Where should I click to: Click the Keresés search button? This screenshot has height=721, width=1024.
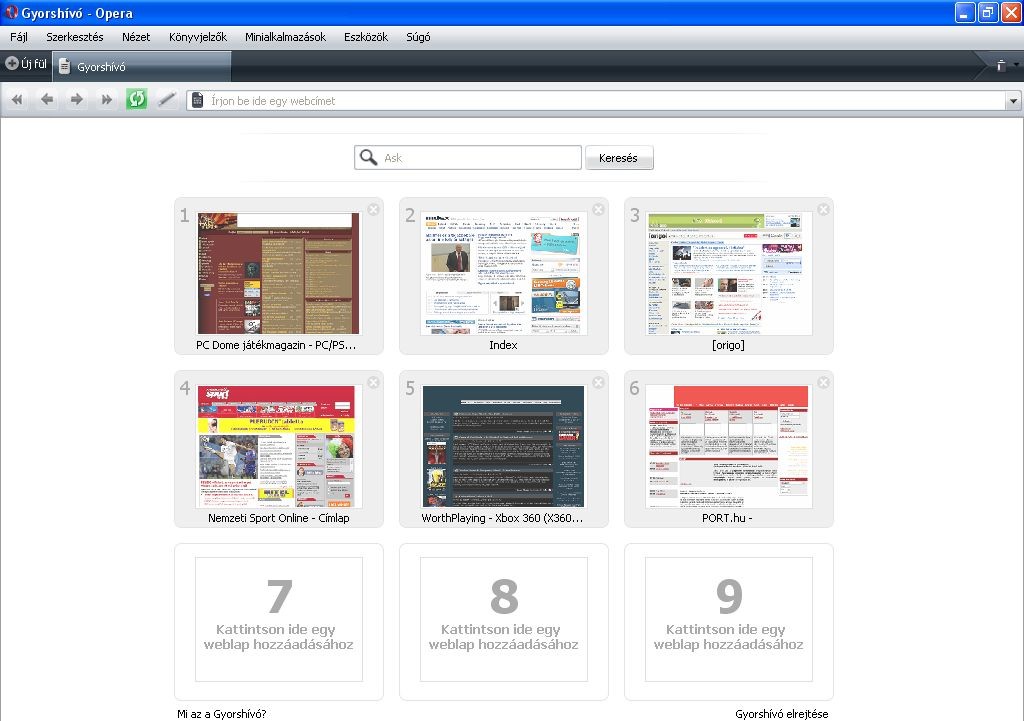pos(618,157)
